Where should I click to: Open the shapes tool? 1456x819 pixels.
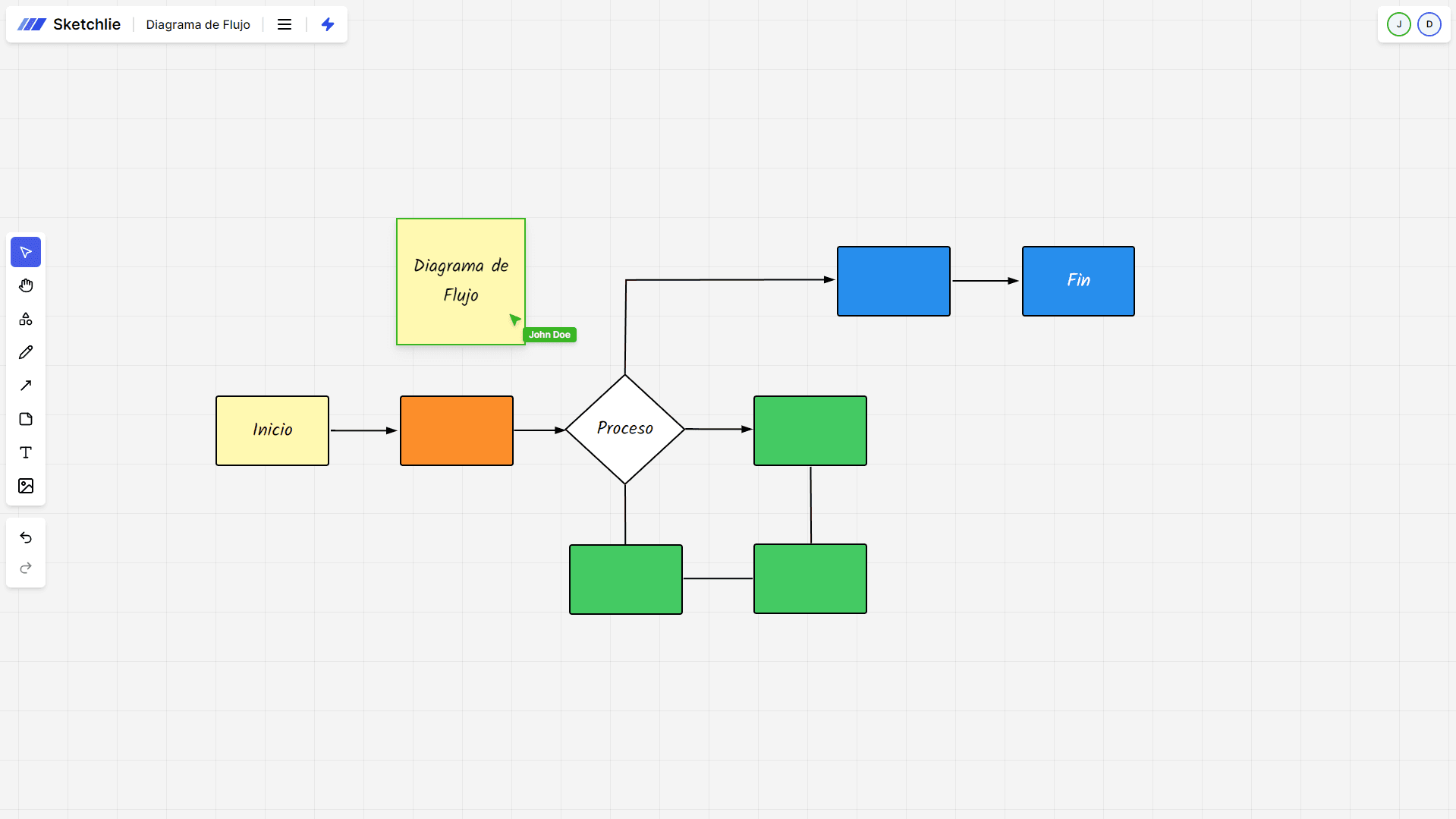[26, 319]
